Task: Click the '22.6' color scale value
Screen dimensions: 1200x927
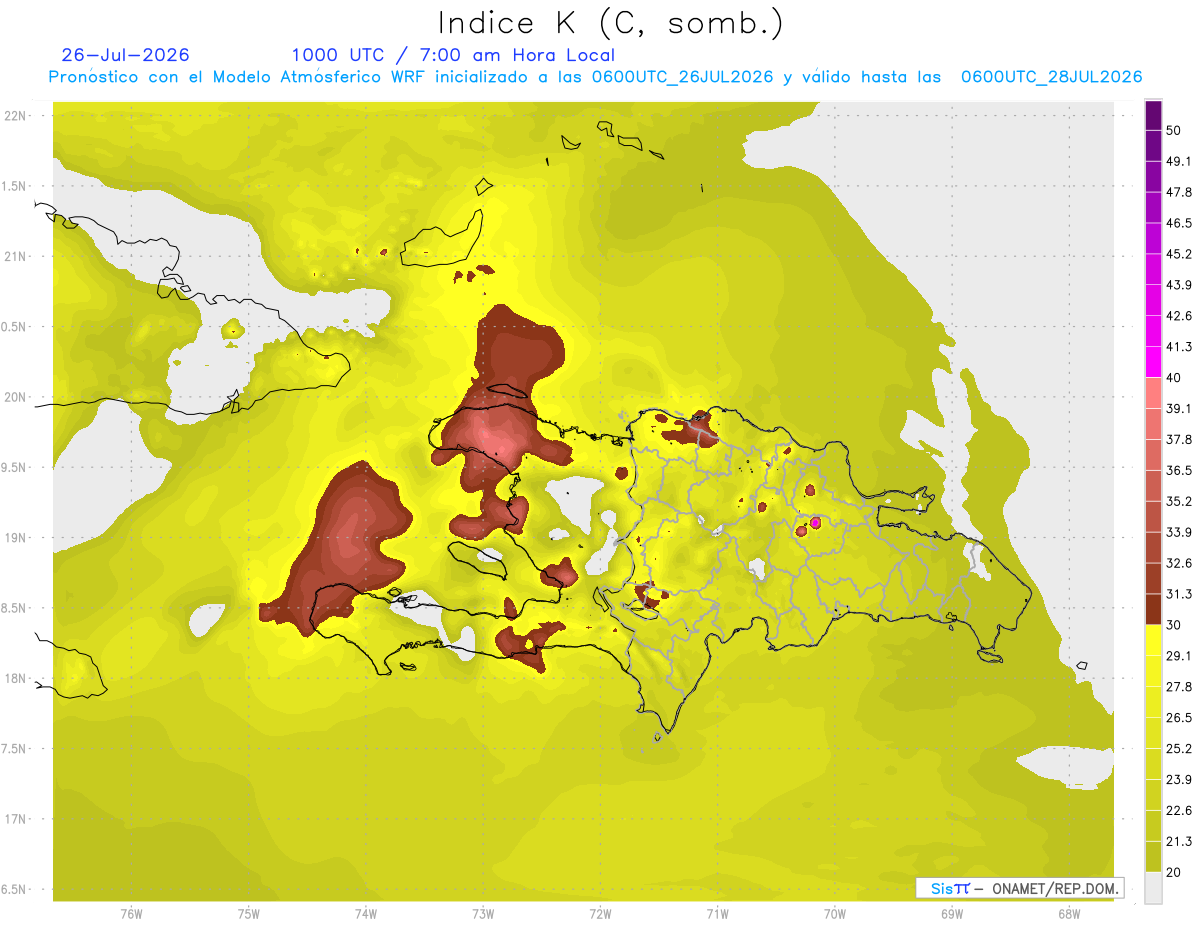Action: (1180, 811)
